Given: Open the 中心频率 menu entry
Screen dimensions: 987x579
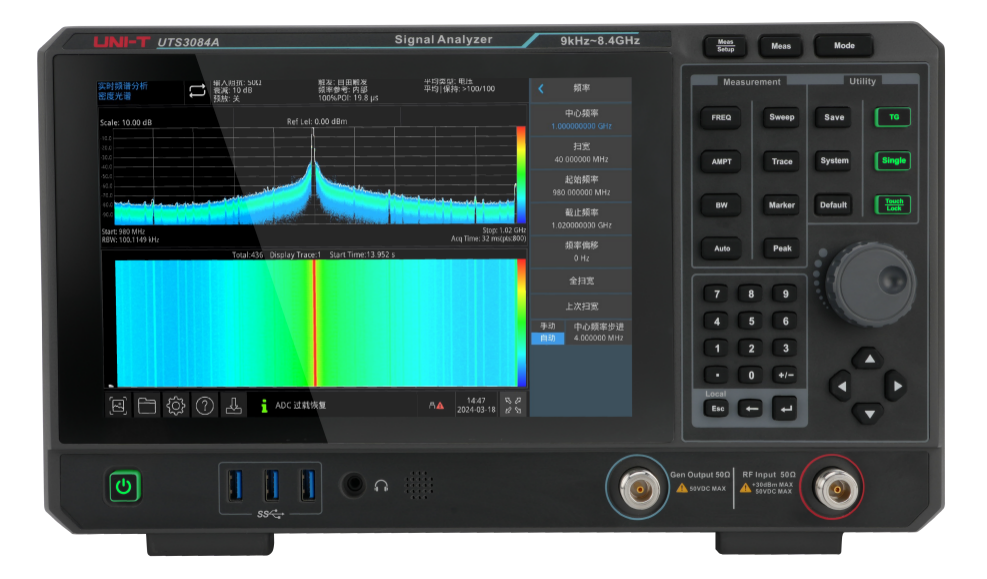Looking at the screenshot, I should coord(581,120).
